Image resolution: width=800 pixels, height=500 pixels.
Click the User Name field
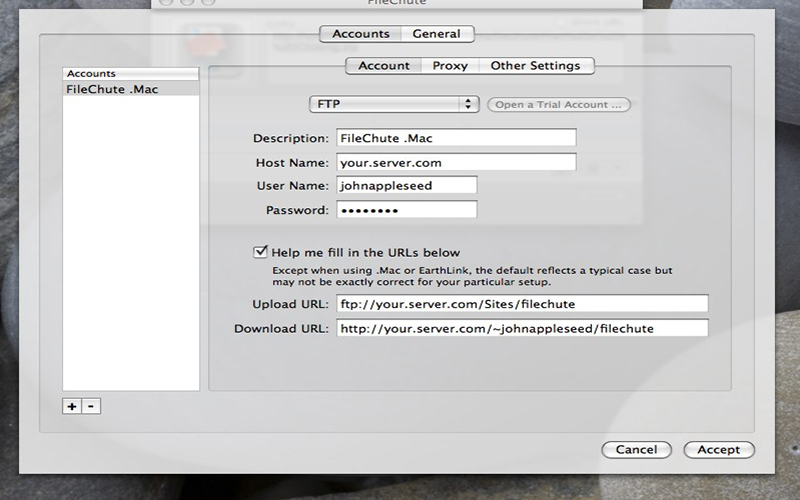tap(407, 185)
